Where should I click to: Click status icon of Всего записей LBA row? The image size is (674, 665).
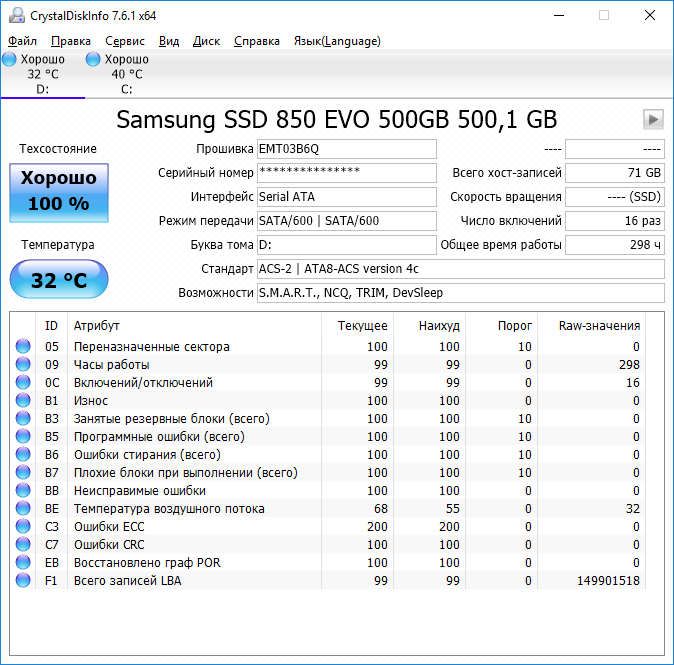(x=23, y=580)
